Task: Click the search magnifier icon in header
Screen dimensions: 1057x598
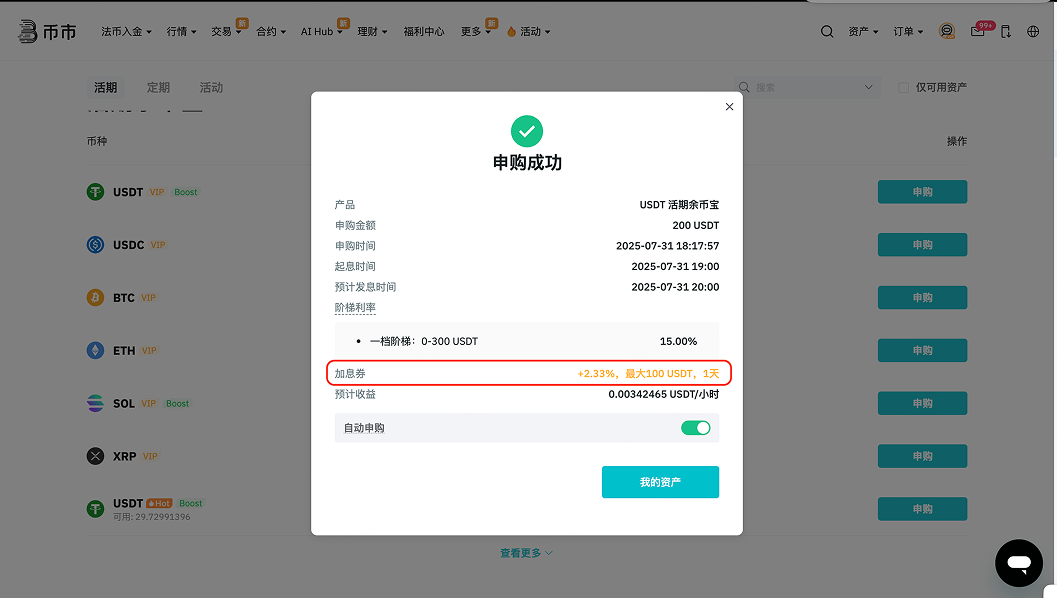Action: click(827, 31)
